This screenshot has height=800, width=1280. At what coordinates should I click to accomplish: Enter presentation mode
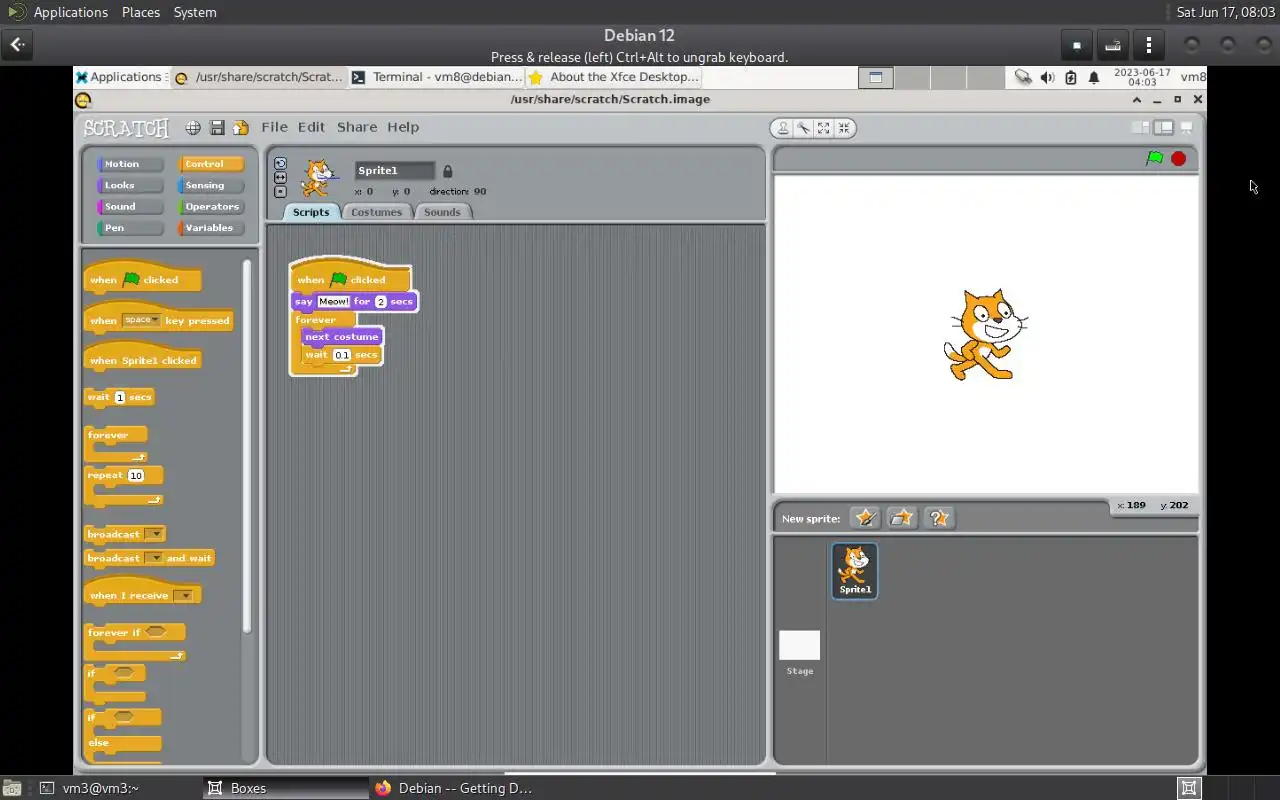coord(1187,128)
